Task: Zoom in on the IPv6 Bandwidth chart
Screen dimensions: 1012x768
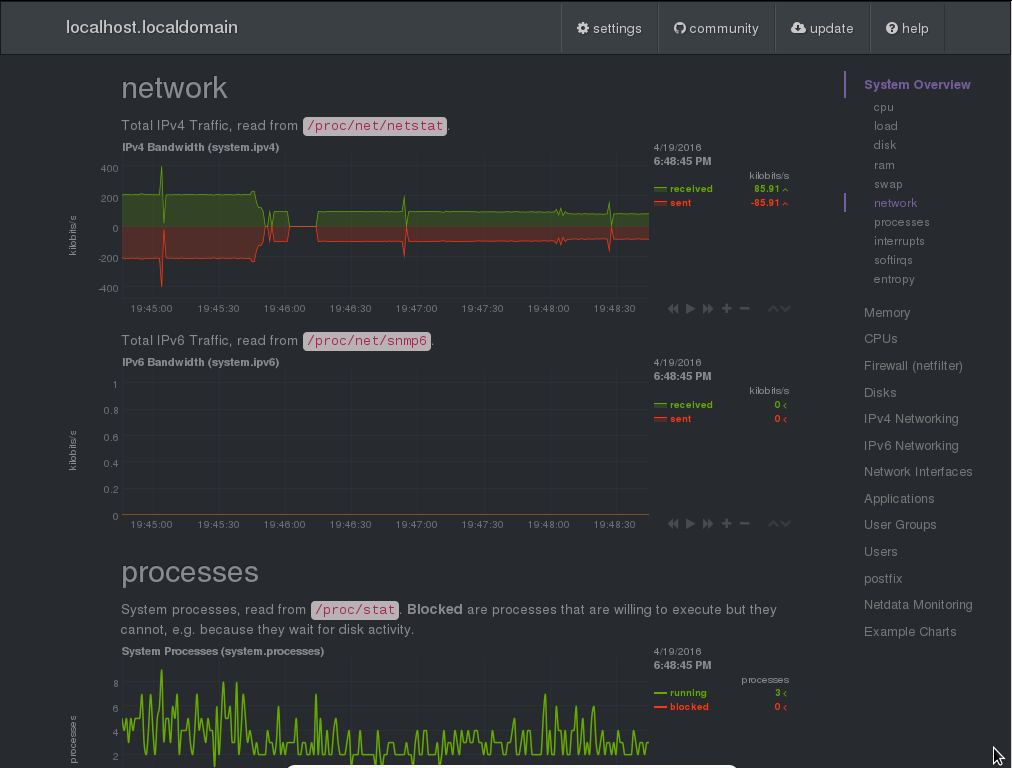Action: click(x=726, y=523)
